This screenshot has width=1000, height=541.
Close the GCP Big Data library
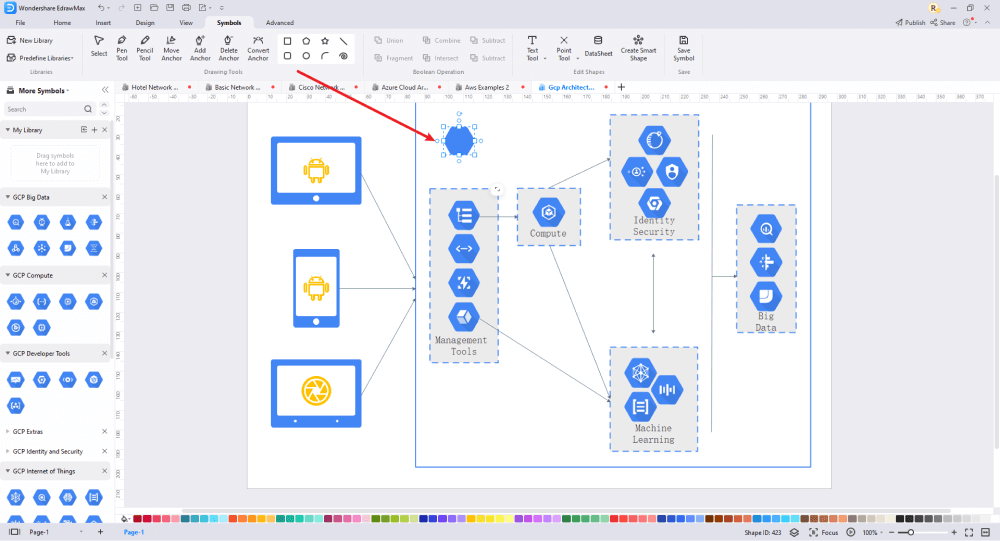pyautogui.click(x=105, y=197)
